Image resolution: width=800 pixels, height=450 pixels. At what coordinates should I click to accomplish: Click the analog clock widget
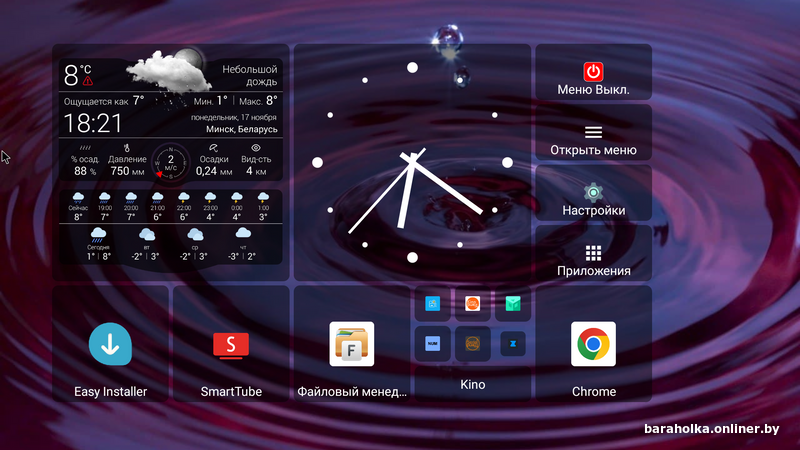(x=412, y=162)
